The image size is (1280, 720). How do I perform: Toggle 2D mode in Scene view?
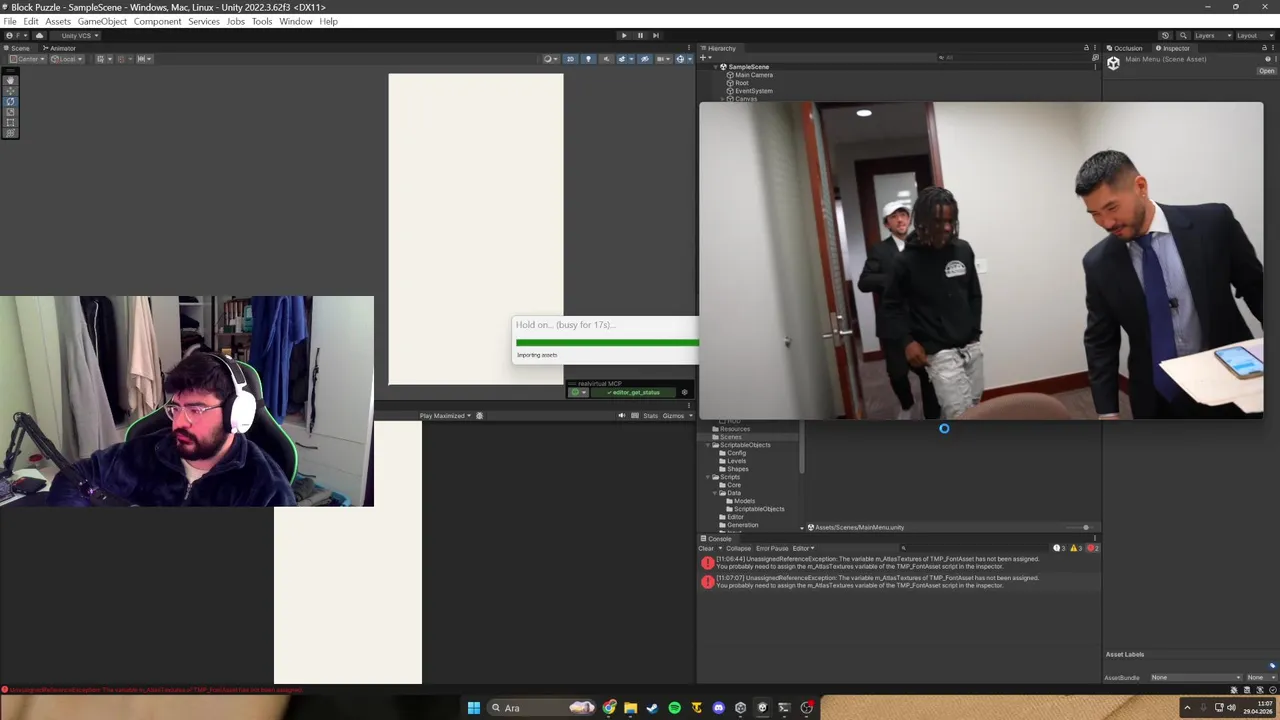pos(570,59)
